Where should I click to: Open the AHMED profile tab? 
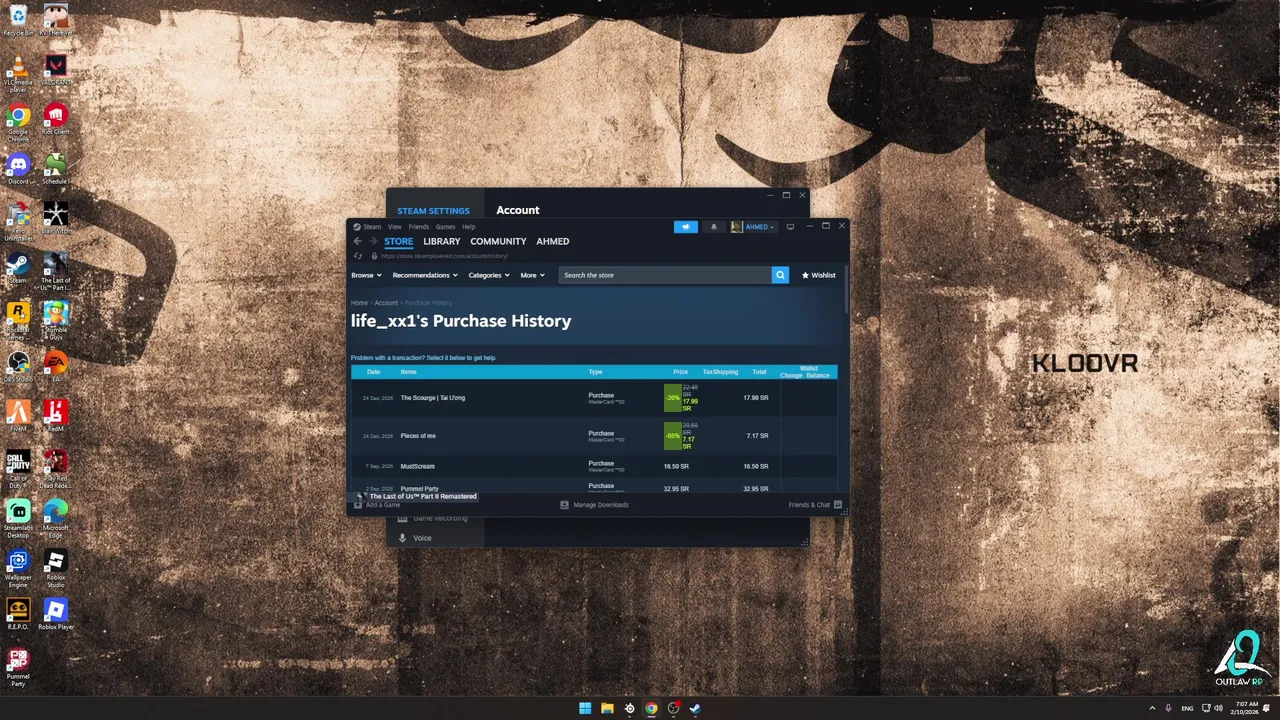tap(552, 241)
